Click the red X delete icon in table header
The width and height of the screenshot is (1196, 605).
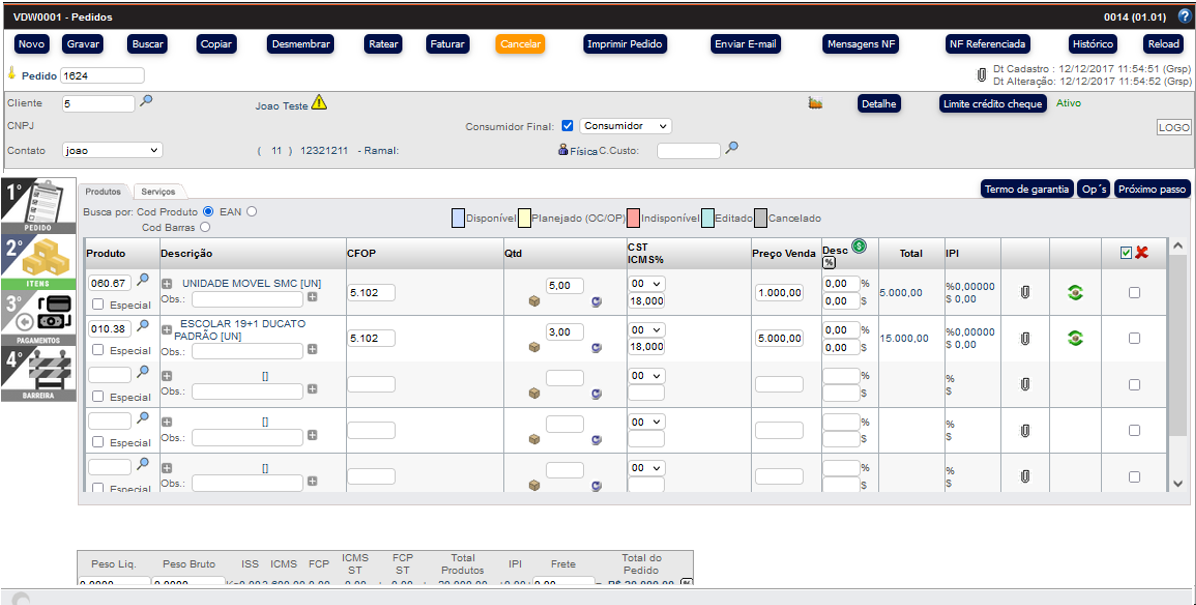pyautogui.click(x=1141, y=253)
